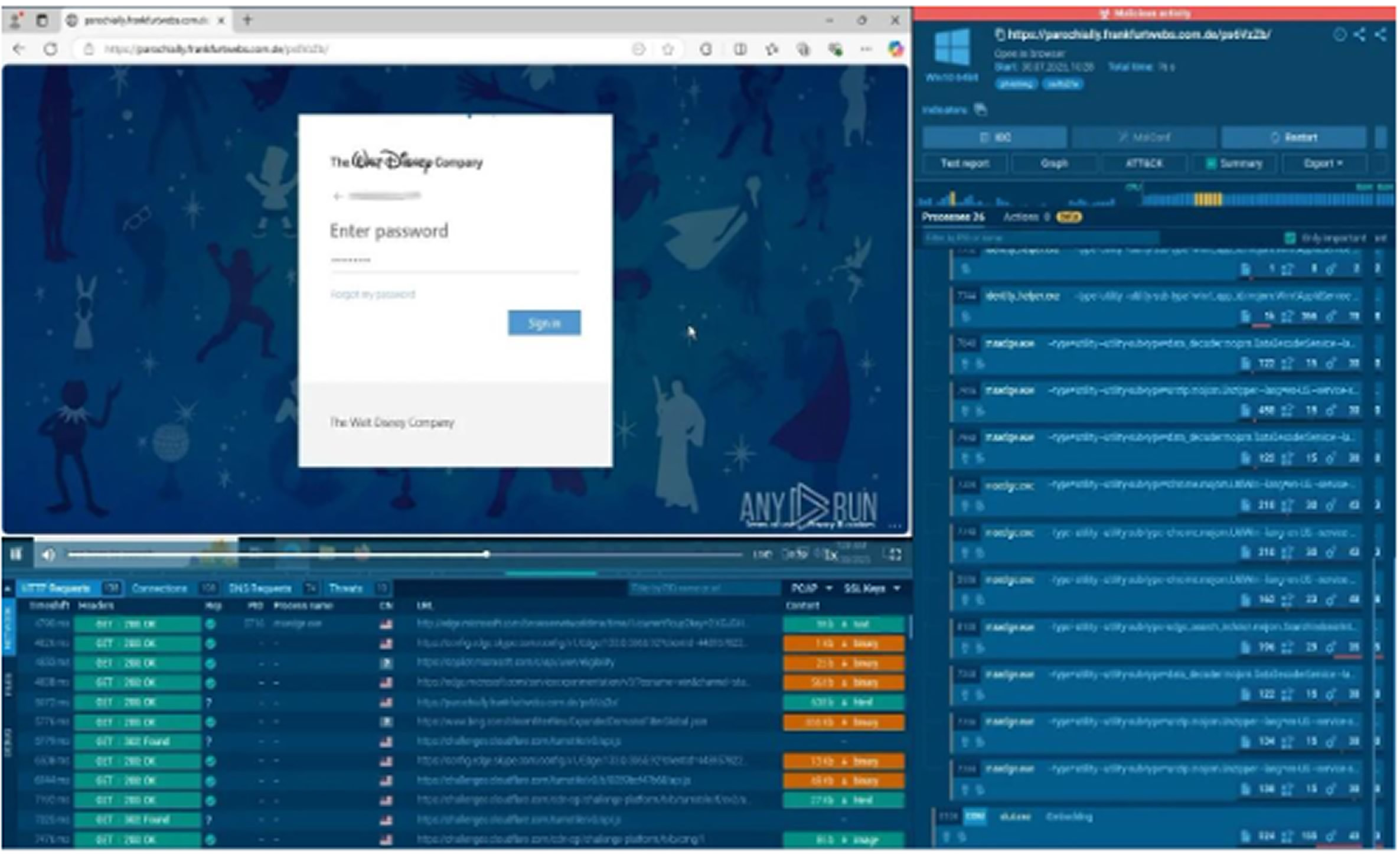The width and height of the screenshot is (1400, 854).
Task: Open the PCAP dropdown
Action: pos(811,588)
